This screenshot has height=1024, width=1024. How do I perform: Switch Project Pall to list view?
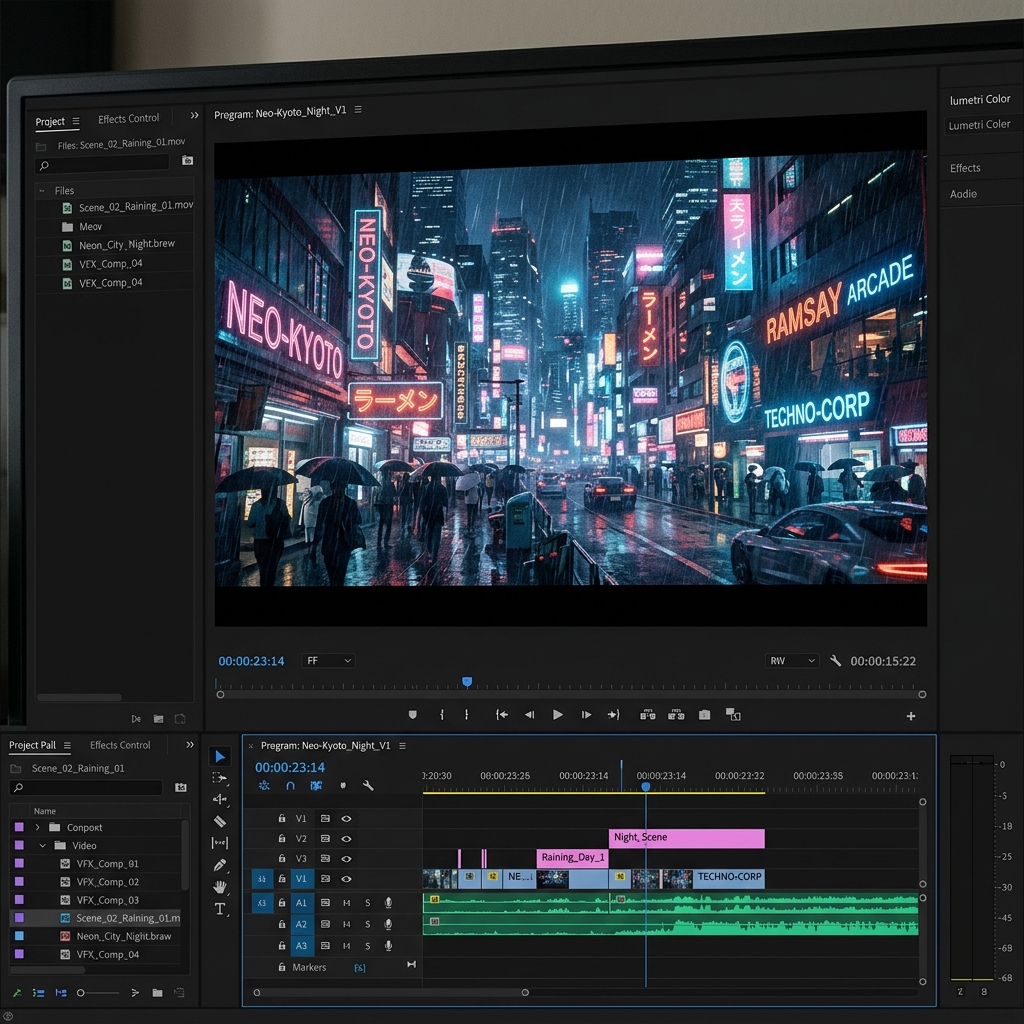point(39,993)
